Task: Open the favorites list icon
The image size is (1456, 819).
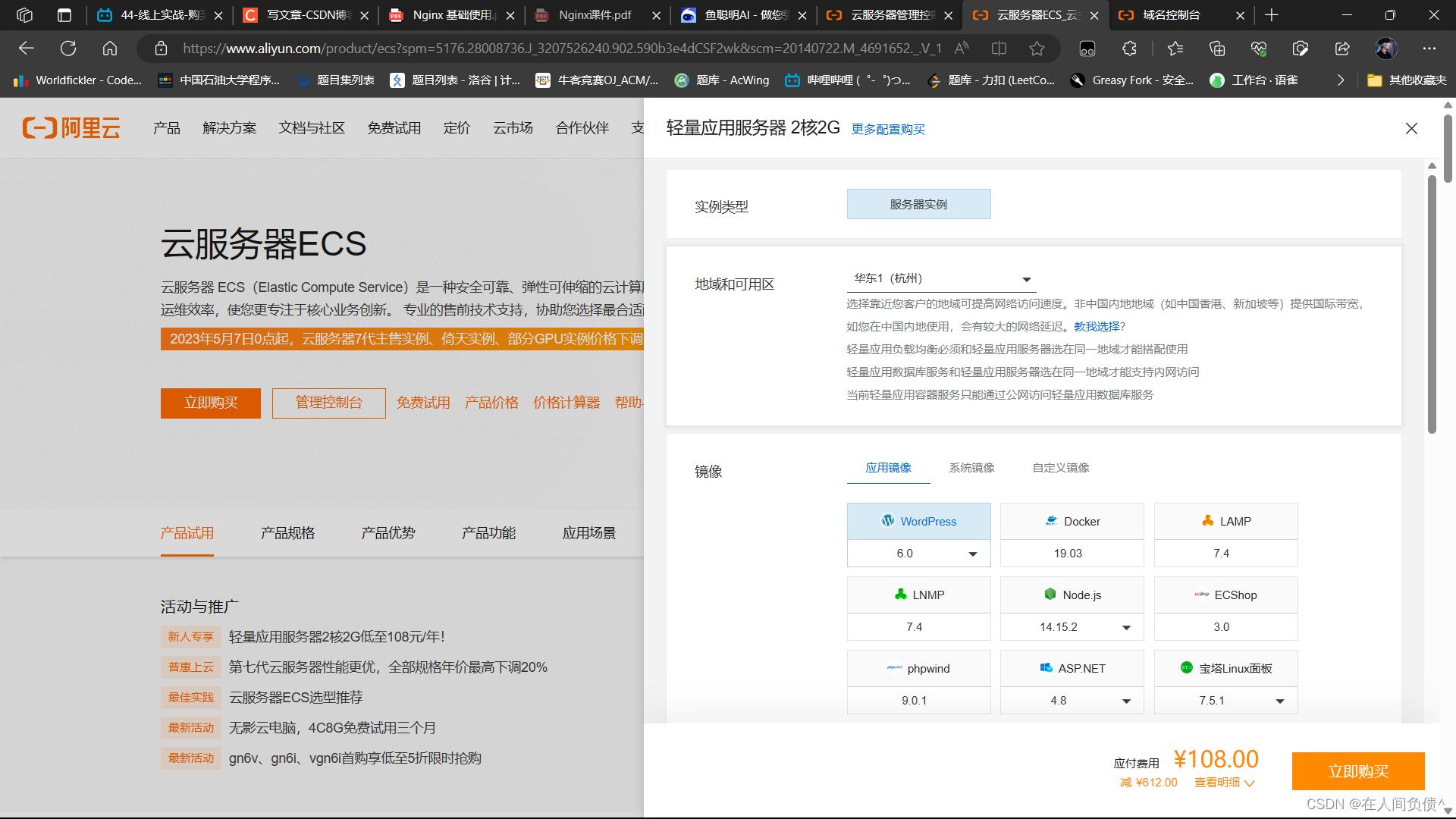Action: click(x=1175, y=49)
